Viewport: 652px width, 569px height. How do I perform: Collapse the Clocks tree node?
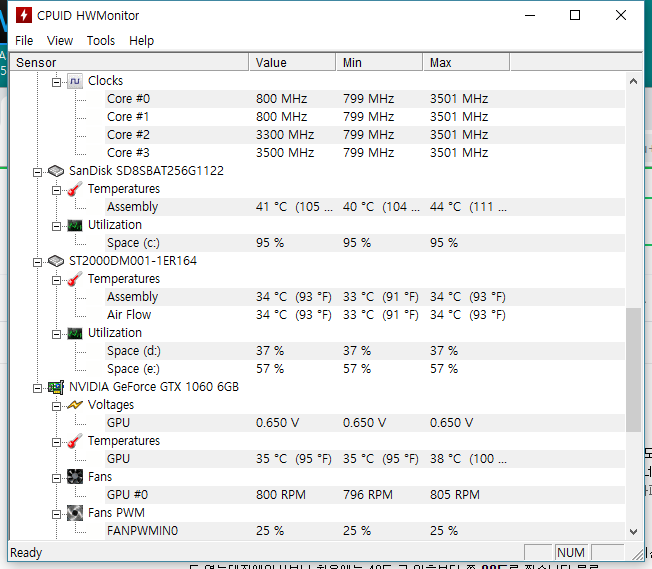pyautogui.click(x=56, y=82)
